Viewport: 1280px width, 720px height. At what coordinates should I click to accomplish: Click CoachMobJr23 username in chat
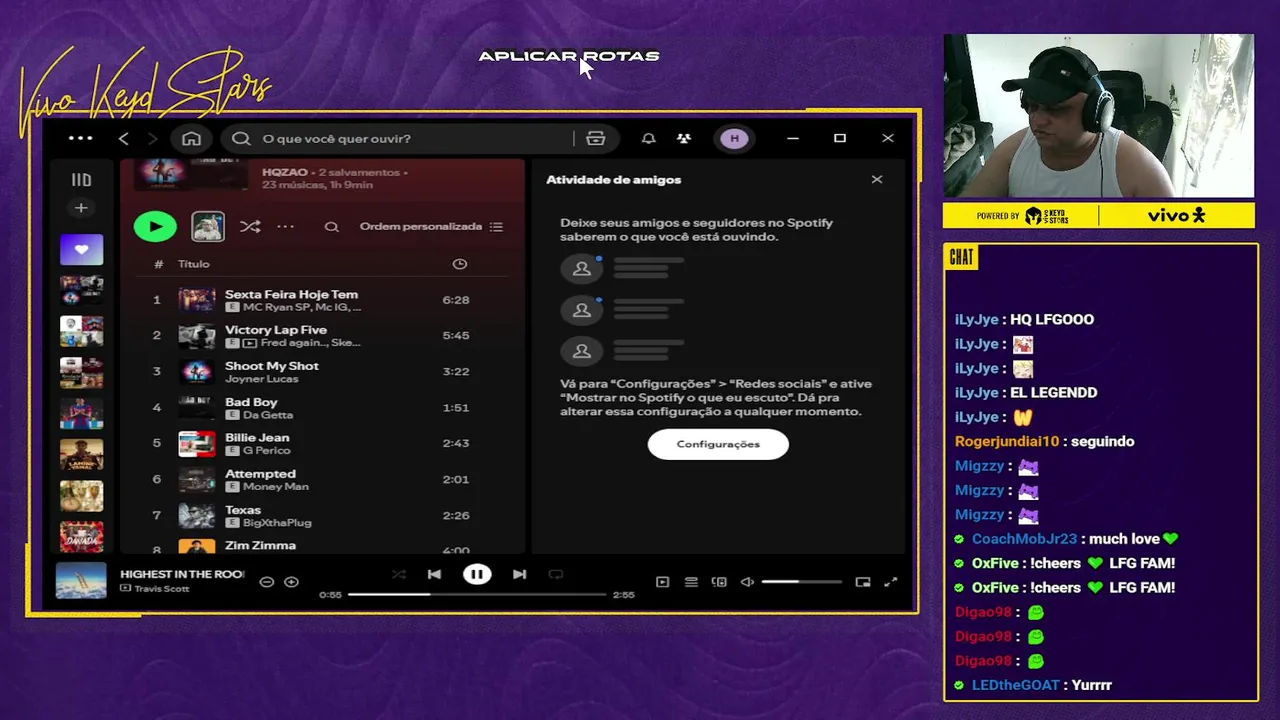click(1024, 539)
